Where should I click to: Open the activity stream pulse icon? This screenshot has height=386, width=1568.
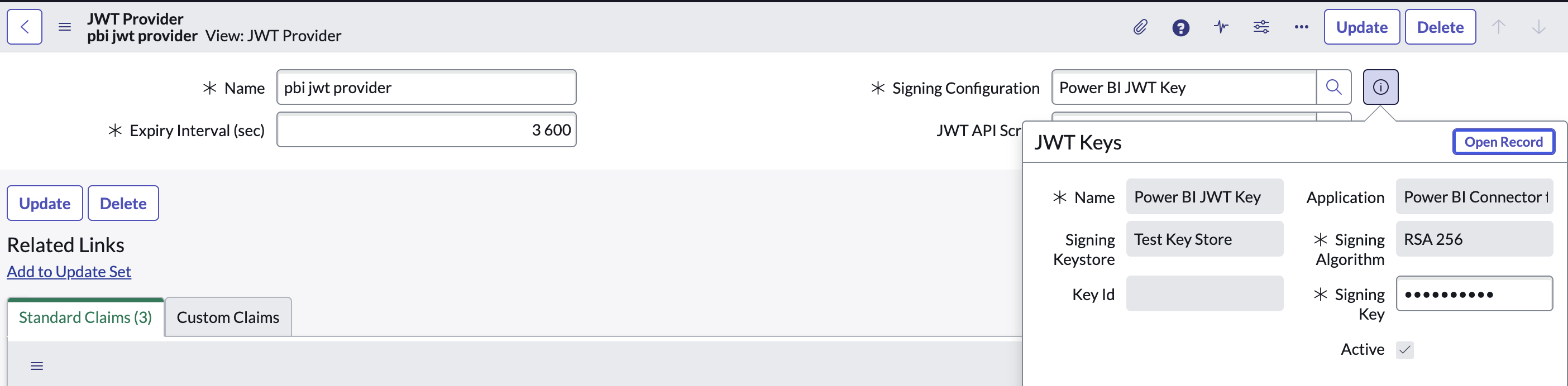pyautogui.click(x=1221, y=27)
